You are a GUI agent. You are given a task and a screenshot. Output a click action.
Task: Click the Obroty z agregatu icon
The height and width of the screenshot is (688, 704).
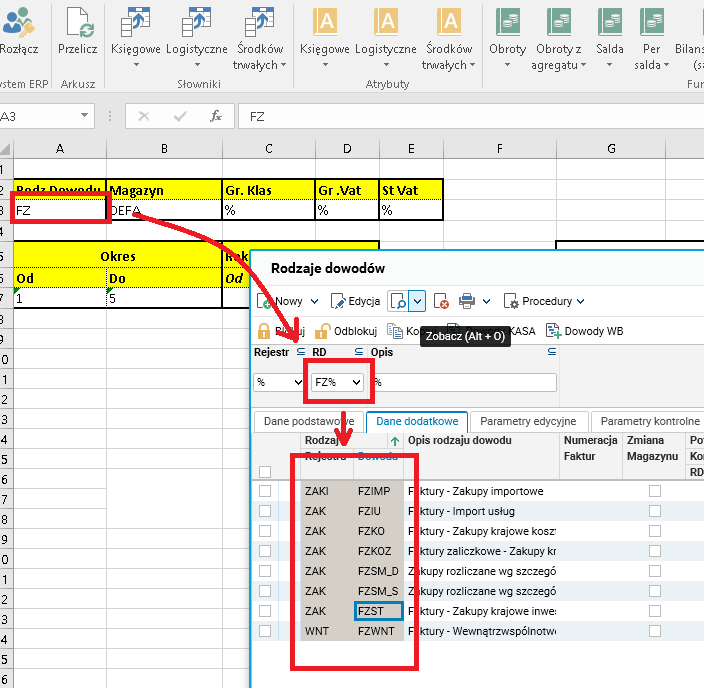(559, 22)
